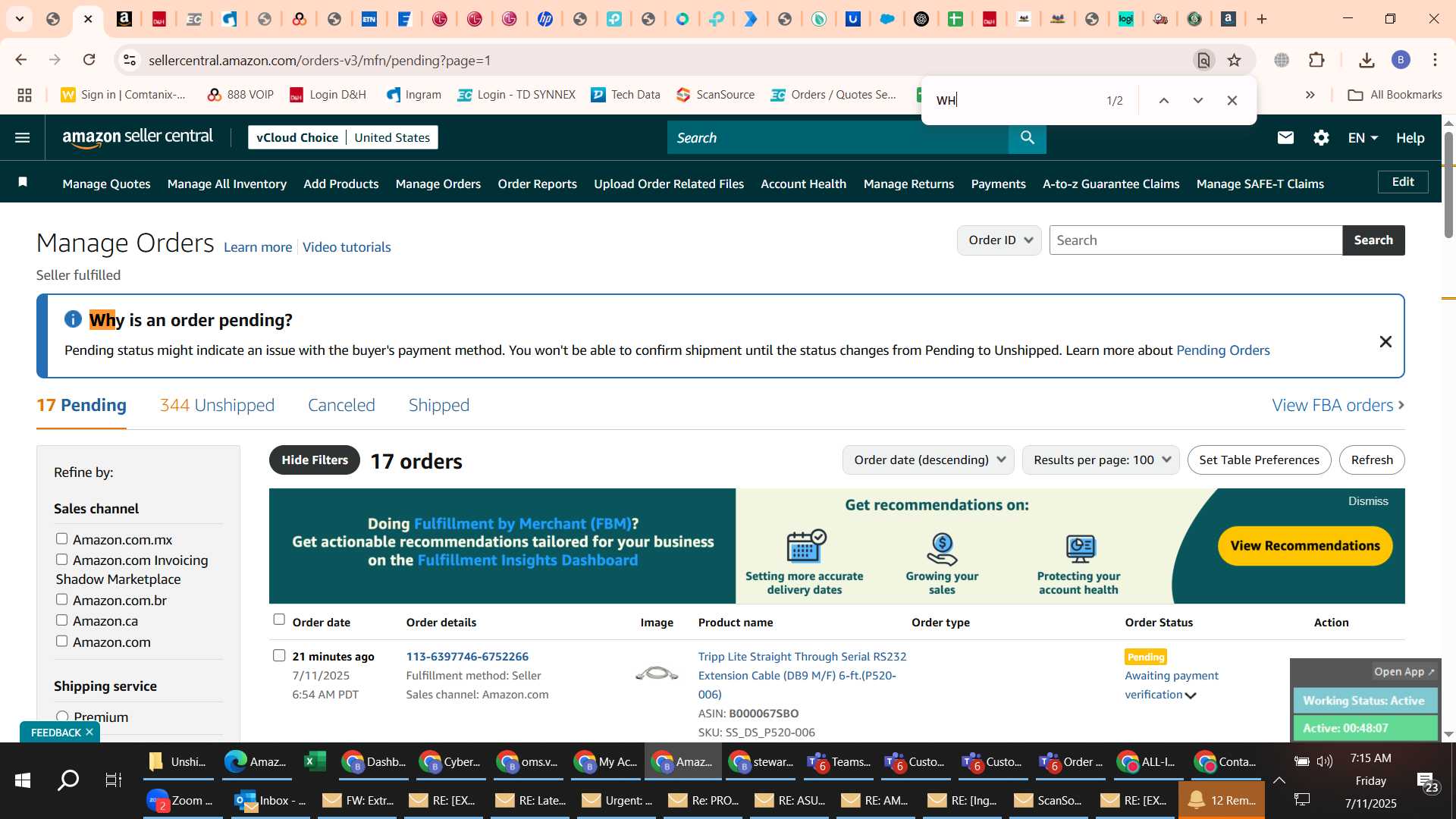
Task: Close the find-in-page bar
Action: point(1232,100)
